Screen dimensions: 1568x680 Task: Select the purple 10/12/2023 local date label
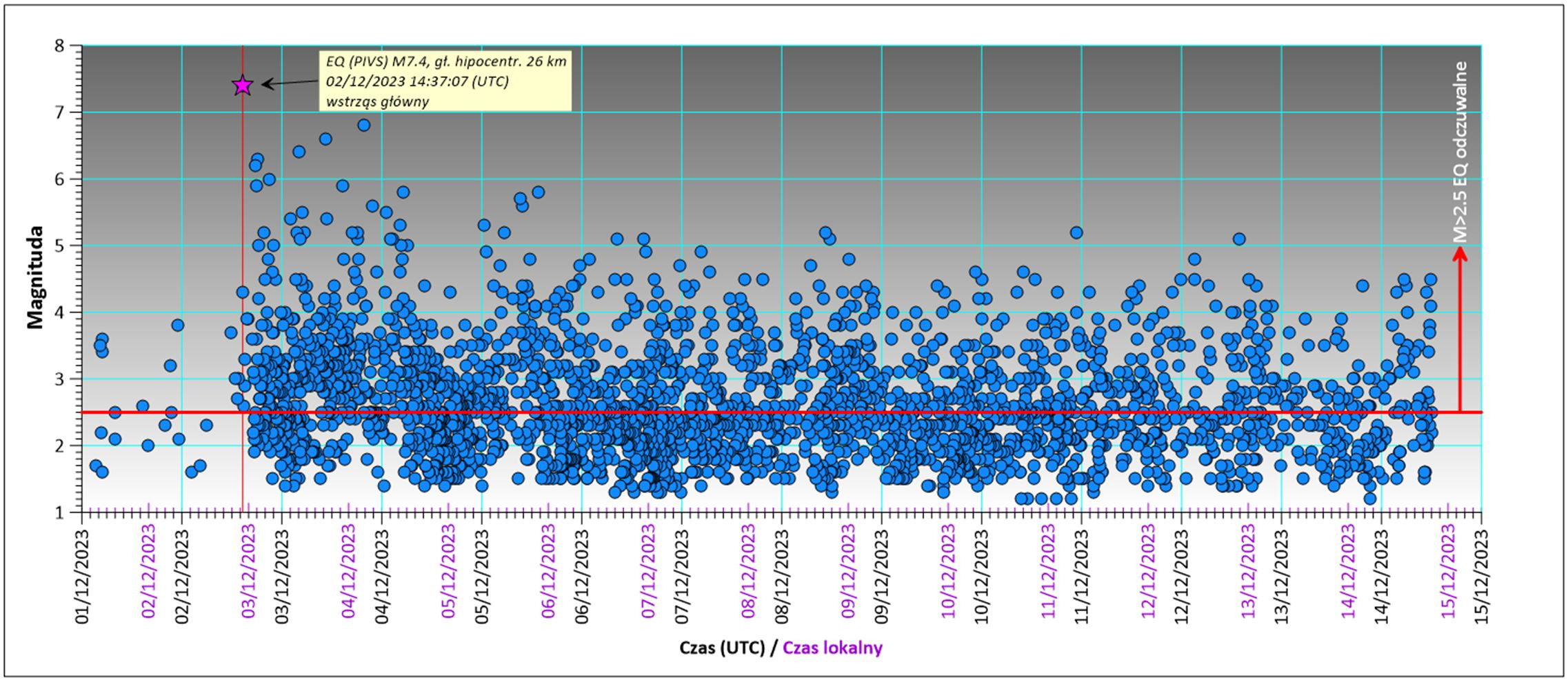coord(948,572)
